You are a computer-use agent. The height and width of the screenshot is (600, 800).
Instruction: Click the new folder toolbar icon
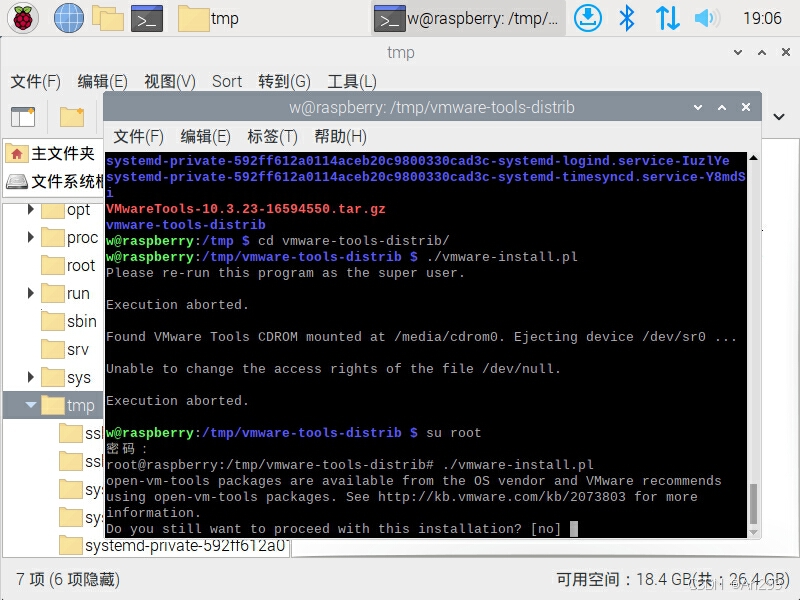pyautogui.click(x=72, y=117)
